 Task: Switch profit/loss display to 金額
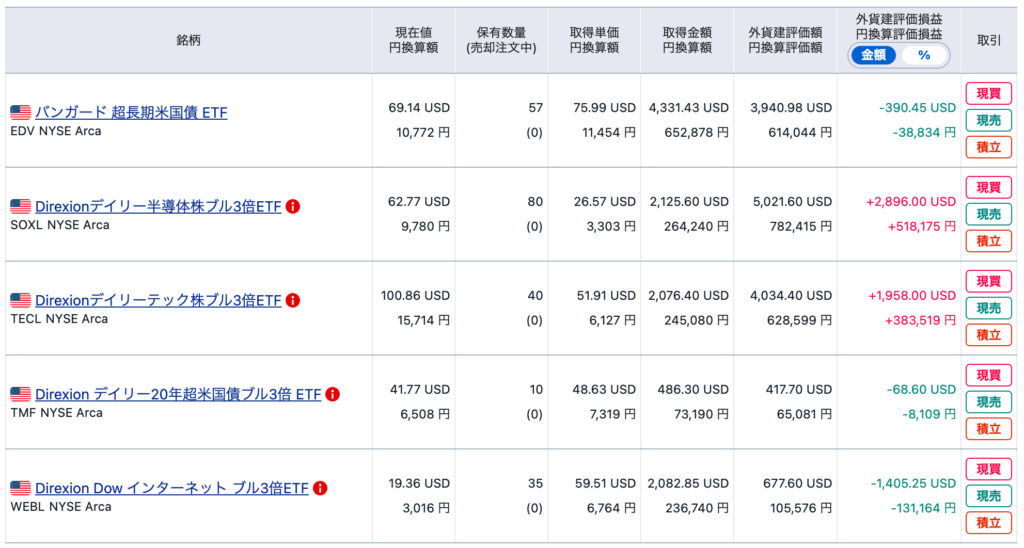coord(873,55)
